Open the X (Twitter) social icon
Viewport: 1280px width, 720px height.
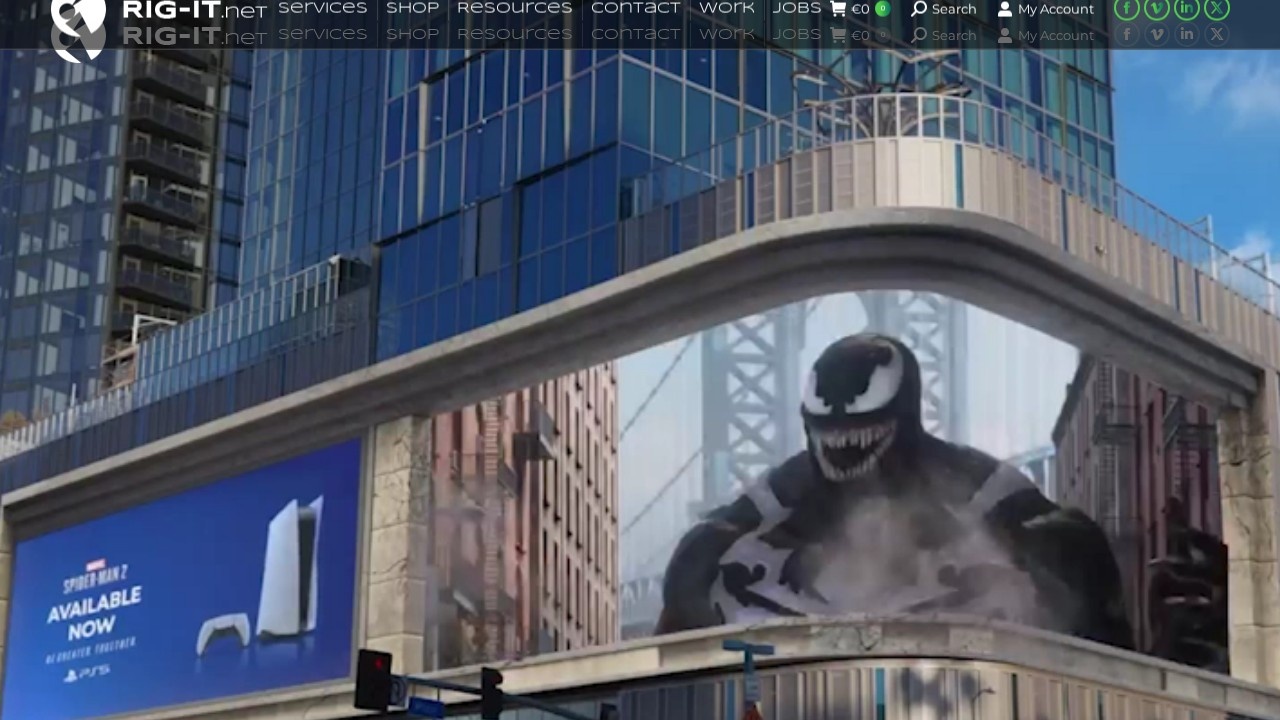(x=1216, y=9)
